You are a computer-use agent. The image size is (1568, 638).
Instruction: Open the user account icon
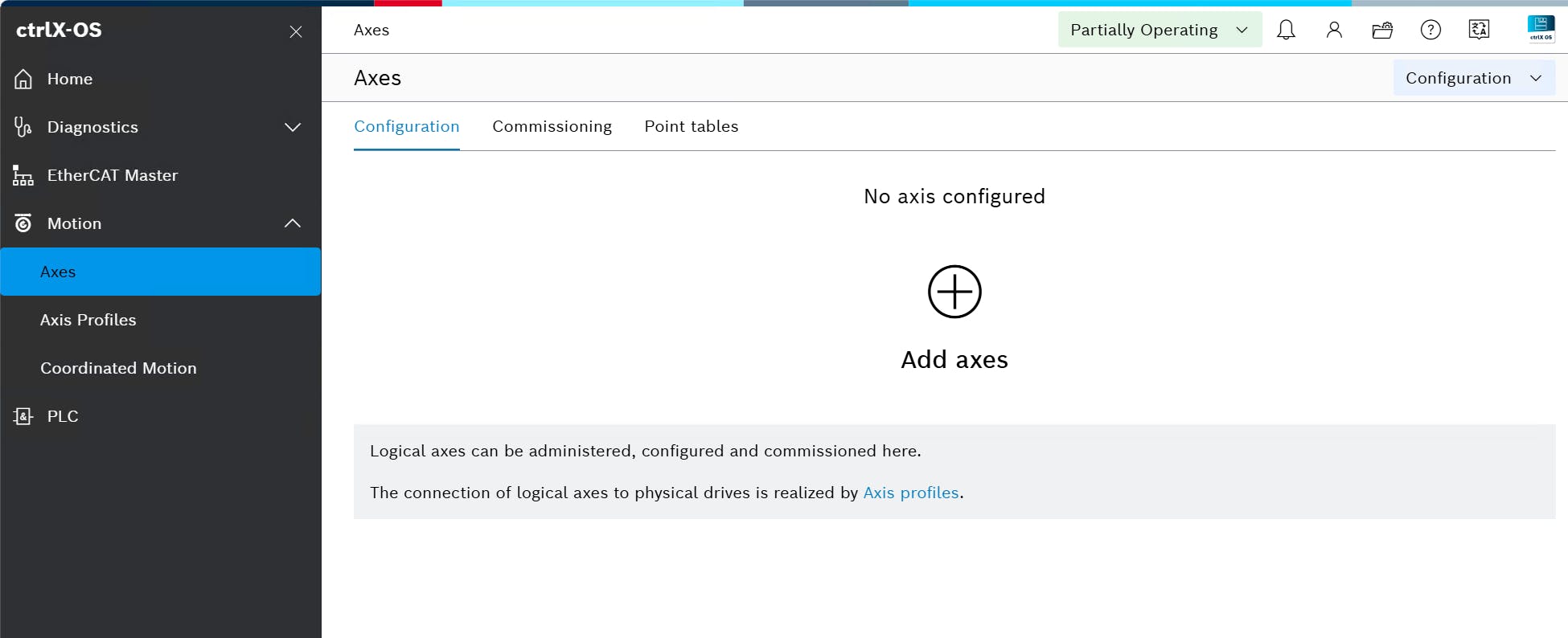[1334, 31]
